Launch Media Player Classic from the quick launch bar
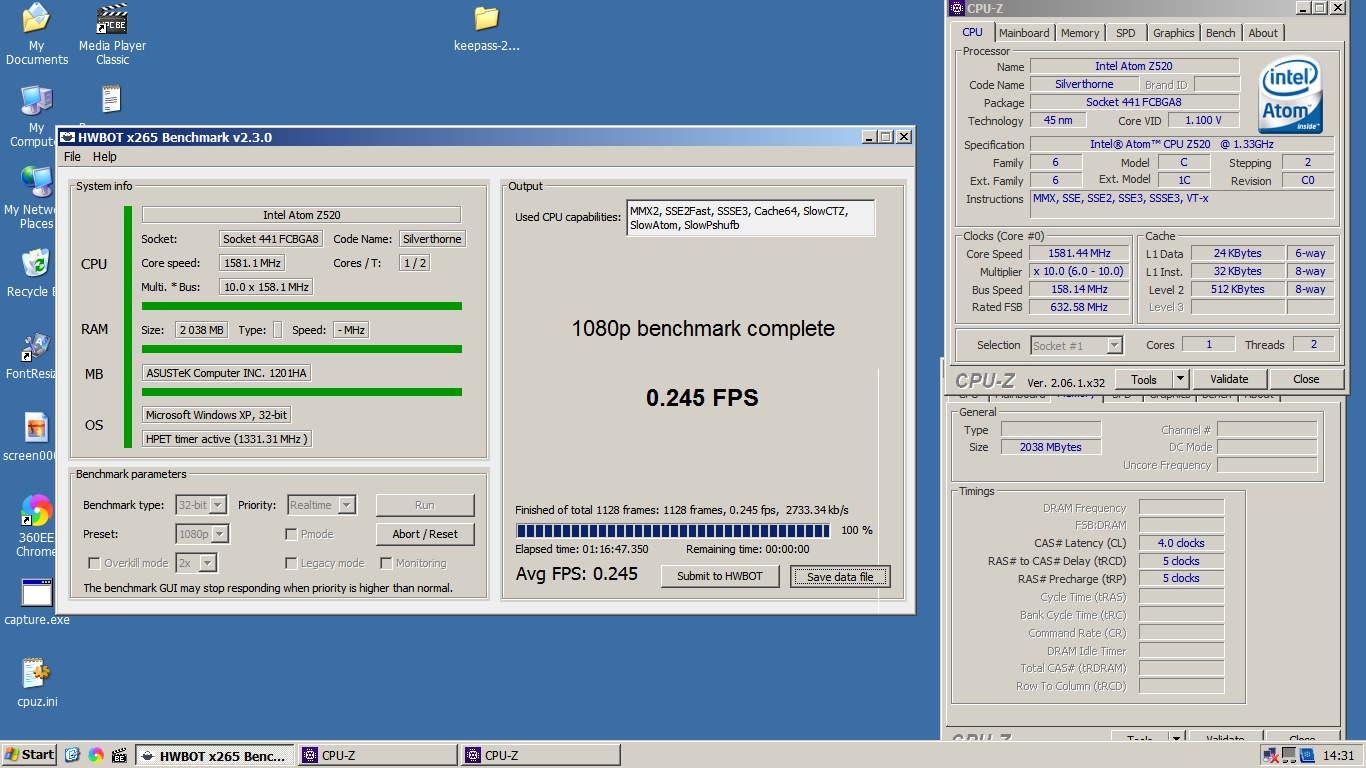1366x768 pixels. point(120,755)
